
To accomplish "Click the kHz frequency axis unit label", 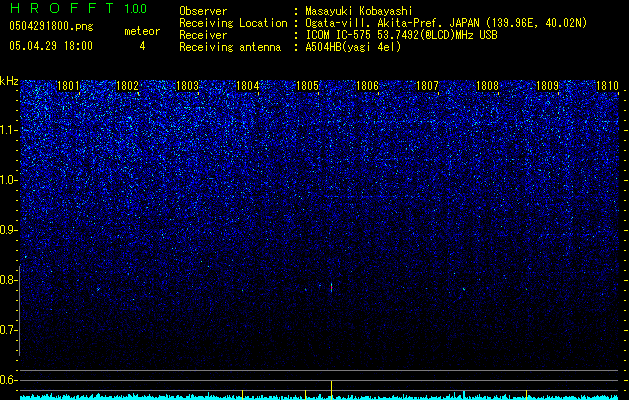I will pyautogui.click(x=9, y=81).
